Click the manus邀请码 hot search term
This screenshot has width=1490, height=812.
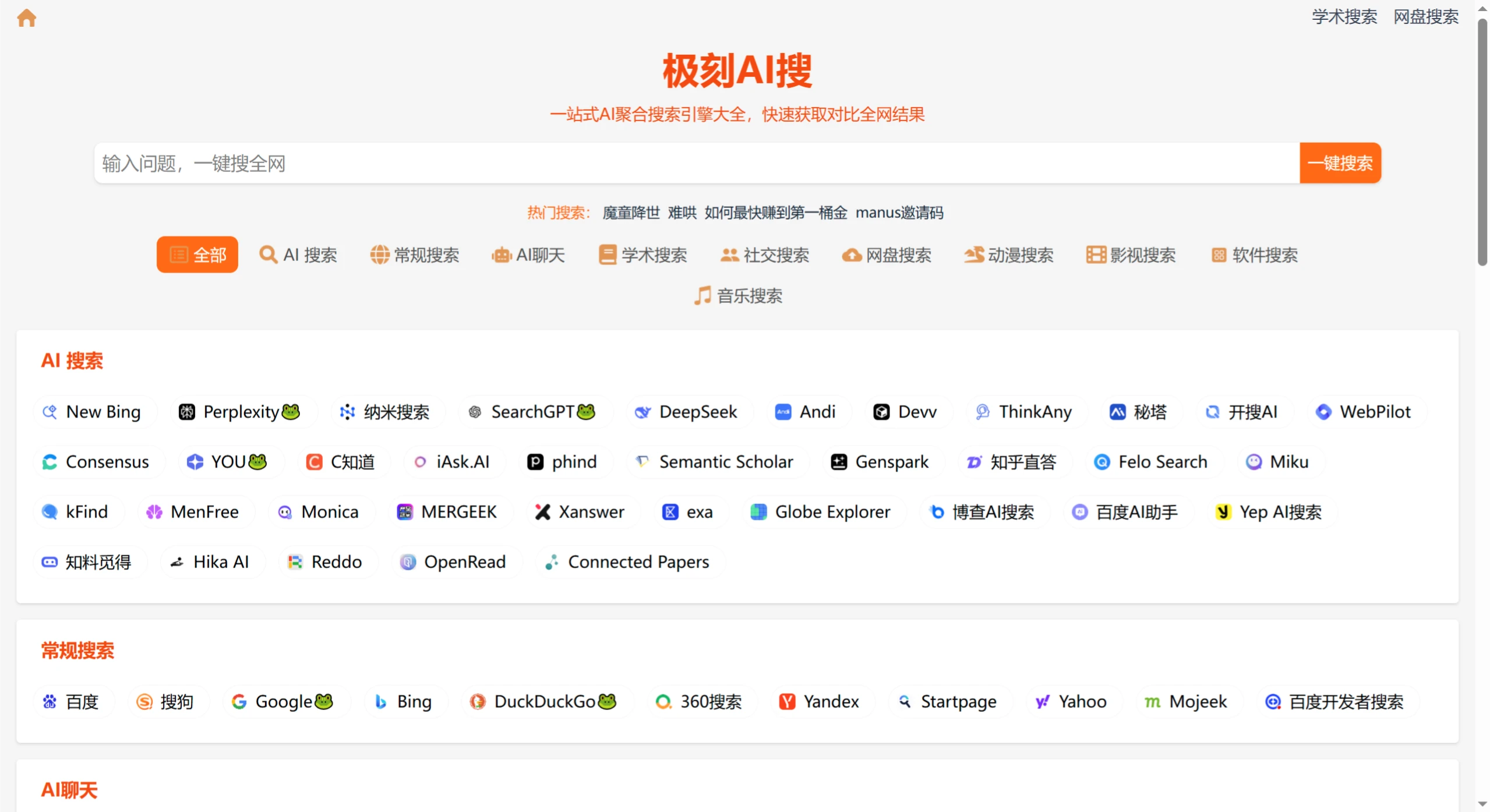[x=901, y=213]
